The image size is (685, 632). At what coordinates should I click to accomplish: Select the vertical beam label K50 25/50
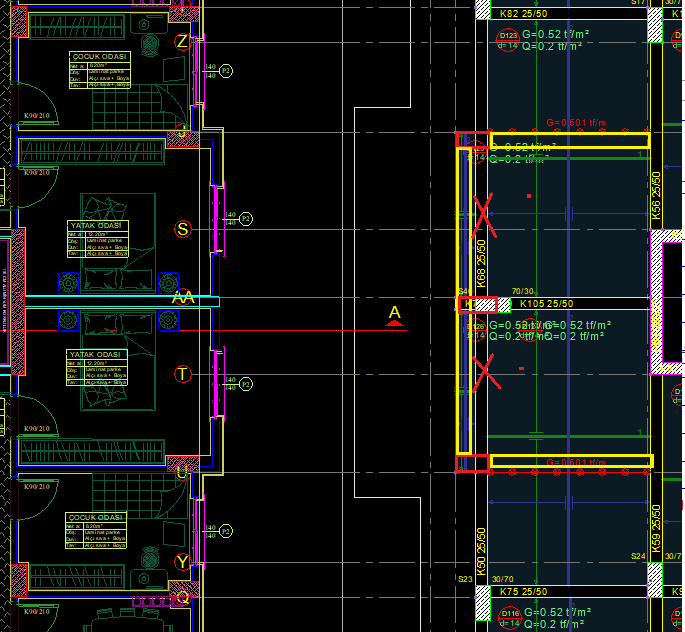click(x=481, y=551)
